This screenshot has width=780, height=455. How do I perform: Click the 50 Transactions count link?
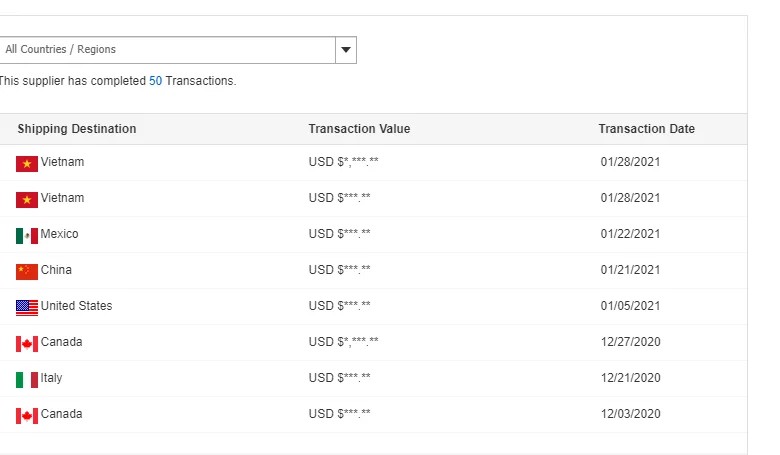pos(155,81)
